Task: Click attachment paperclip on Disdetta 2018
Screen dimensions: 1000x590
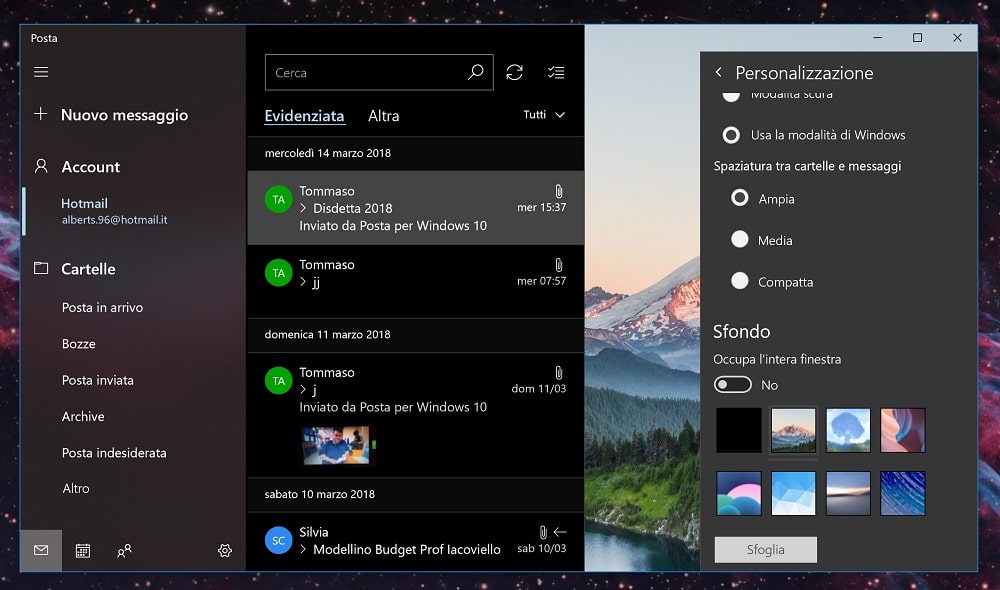Action: pyautogui.click(x=559, y=191)
